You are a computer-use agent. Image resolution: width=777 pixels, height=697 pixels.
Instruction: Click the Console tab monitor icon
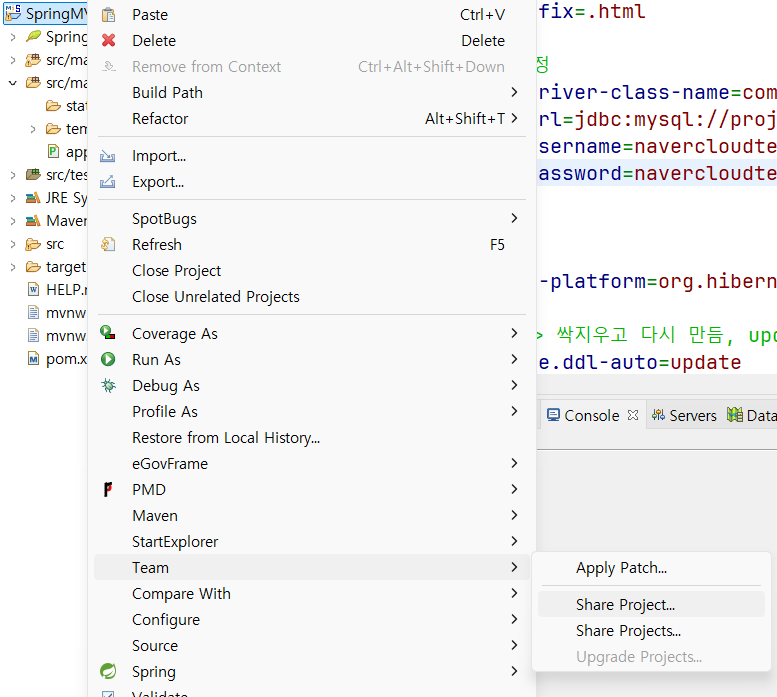(553, 415)
